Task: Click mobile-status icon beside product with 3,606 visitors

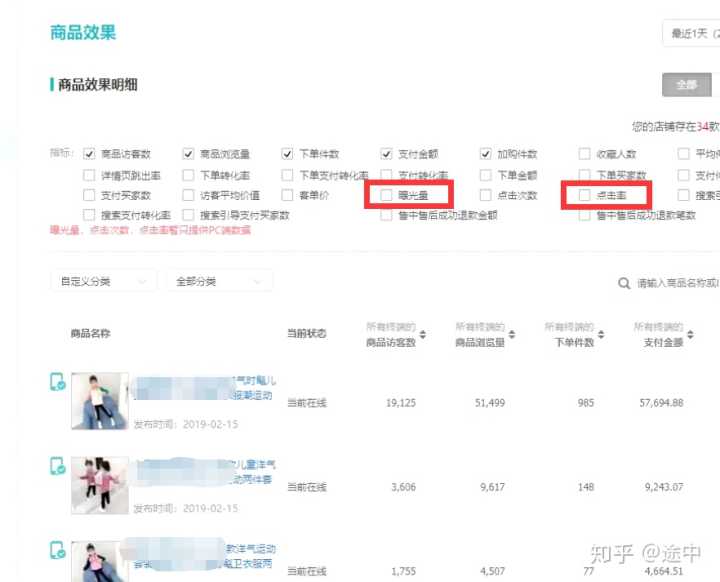Action: 57,466
